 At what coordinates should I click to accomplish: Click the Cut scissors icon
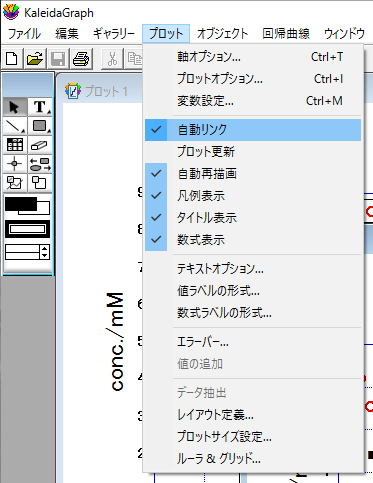112,59
